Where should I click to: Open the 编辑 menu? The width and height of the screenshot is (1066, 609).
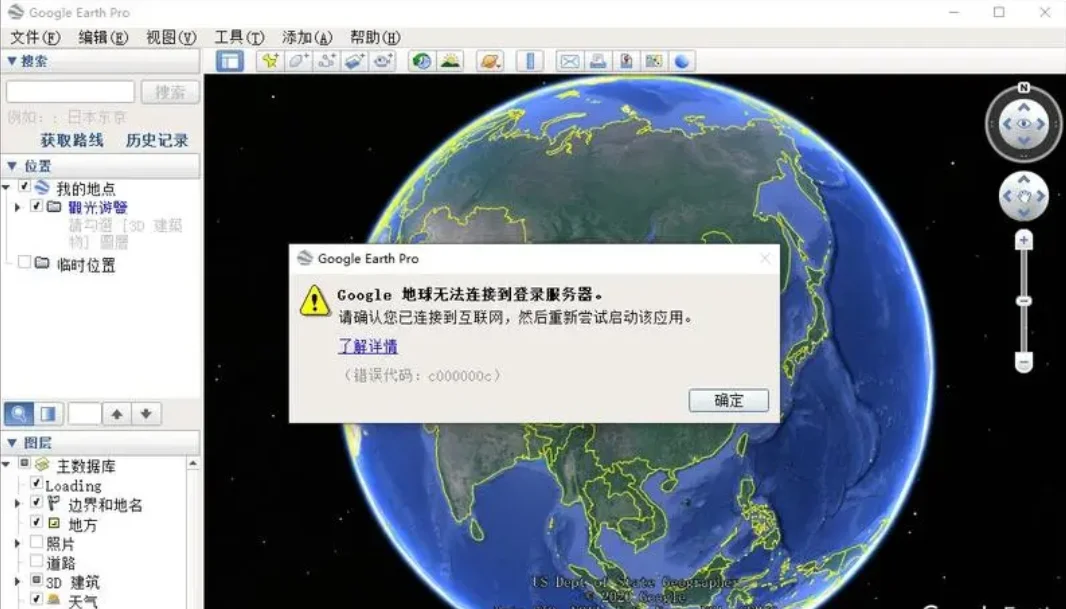(103, 37)
